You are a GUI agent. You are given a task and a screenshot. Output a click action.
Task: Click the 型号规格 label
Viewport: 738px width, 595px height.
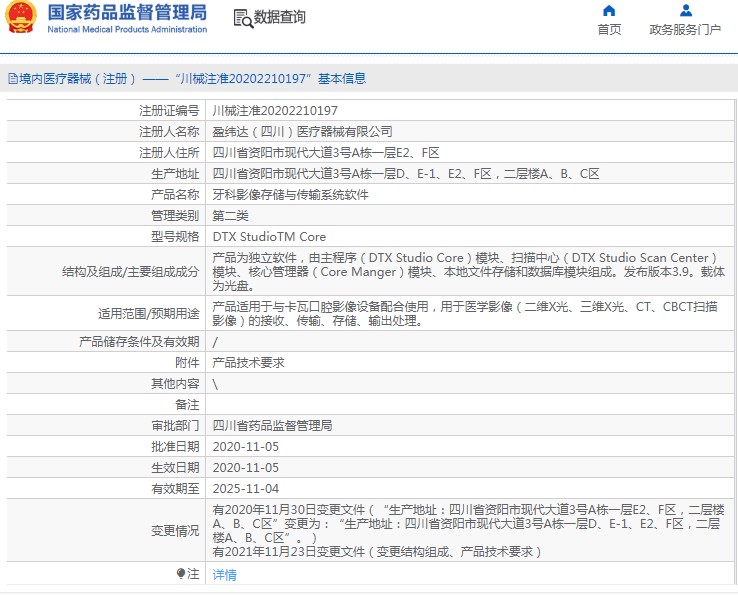175,237
